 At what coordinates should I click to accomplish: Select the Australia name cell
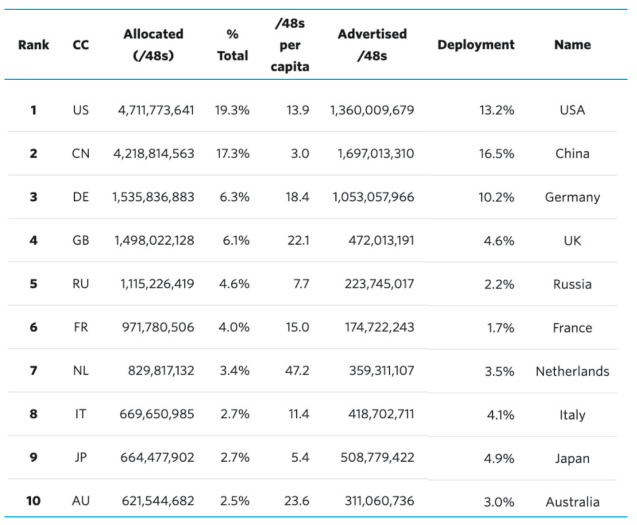(x=572, y=502)
